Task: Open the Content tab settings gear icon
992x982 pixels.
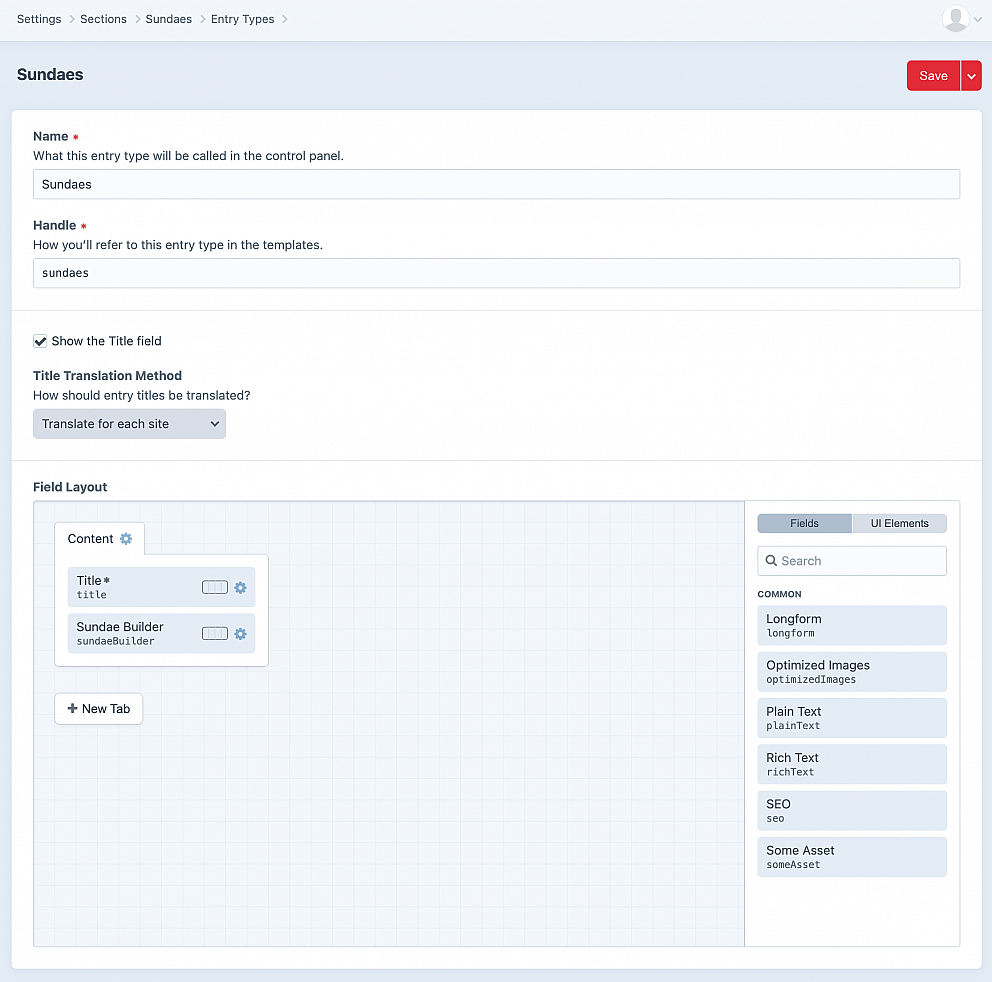Action: click(x=126, y=538)
